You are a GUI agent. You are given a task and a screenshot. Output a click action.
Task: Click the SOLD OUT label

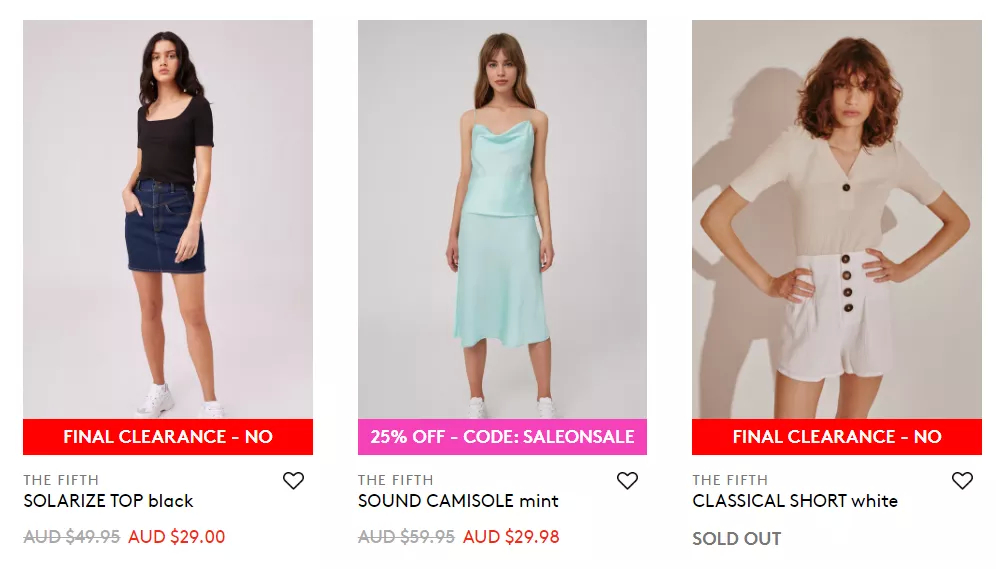736,539
